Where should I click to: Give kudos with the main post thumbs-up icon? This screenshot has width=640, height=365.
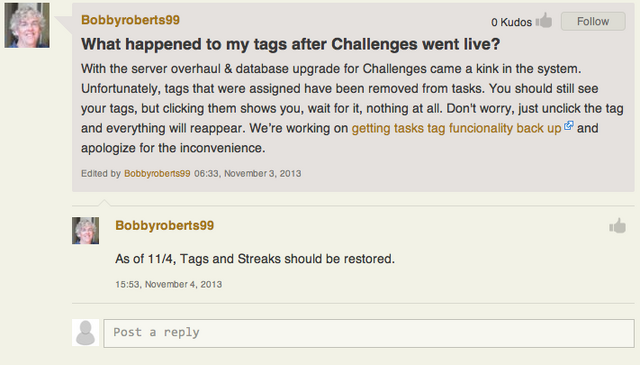click(x=544, y=20)
